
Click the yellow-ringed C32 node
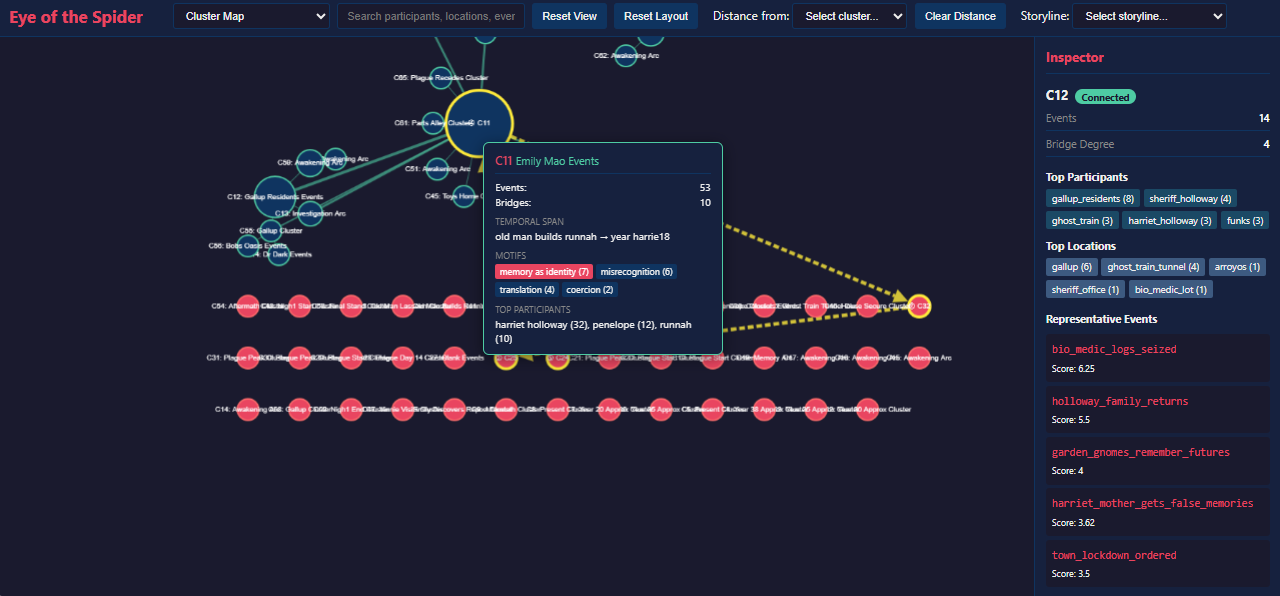coord(919,307)
